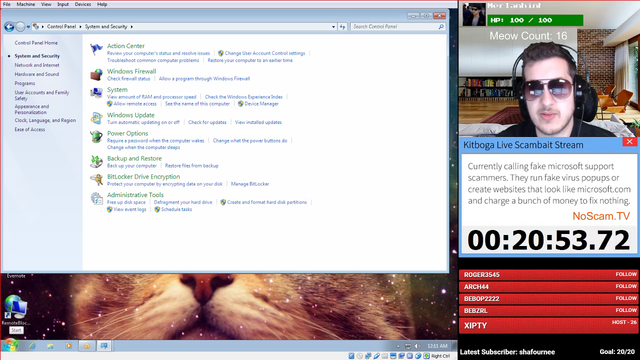Go to Control Panel Home

tap(36, 43)
